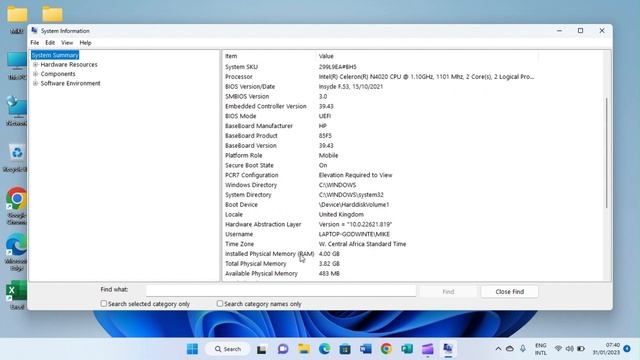Screen dimensions: 640x360
Task: Open OneDrive cloud tray icon
Action: coord(510,349)
